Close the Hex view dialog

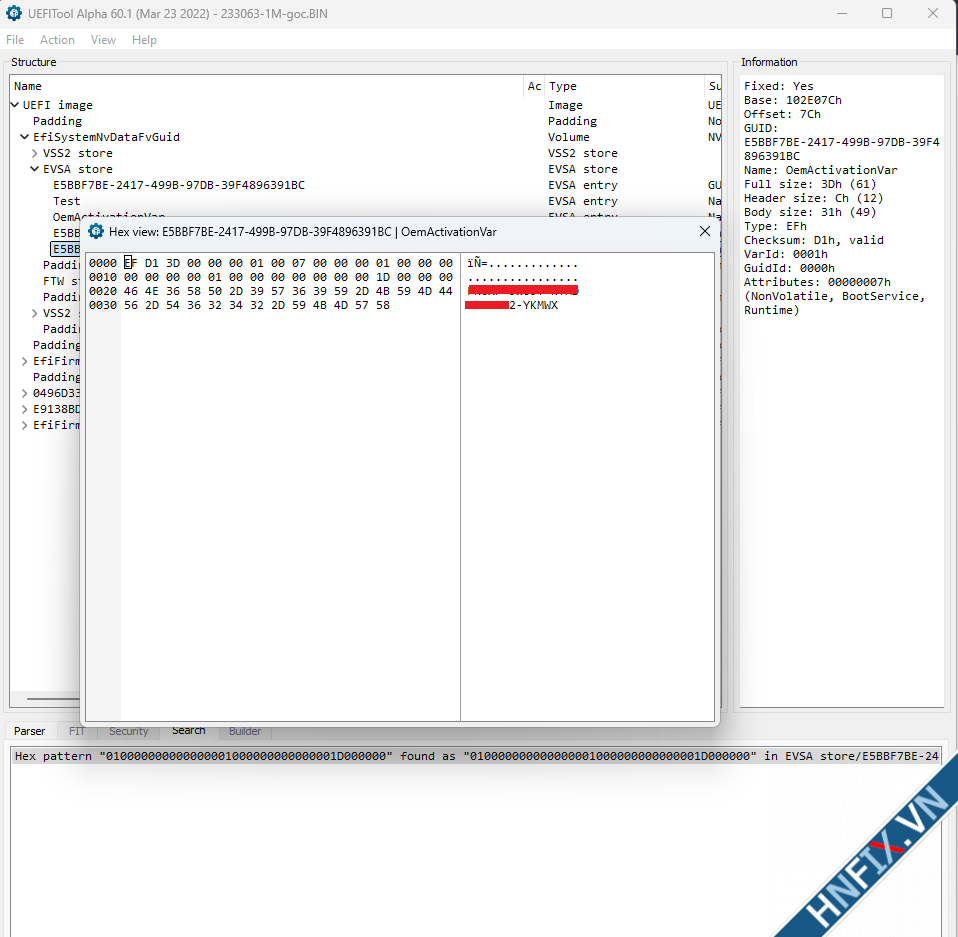pyautogui.click(x=704, y=231)
